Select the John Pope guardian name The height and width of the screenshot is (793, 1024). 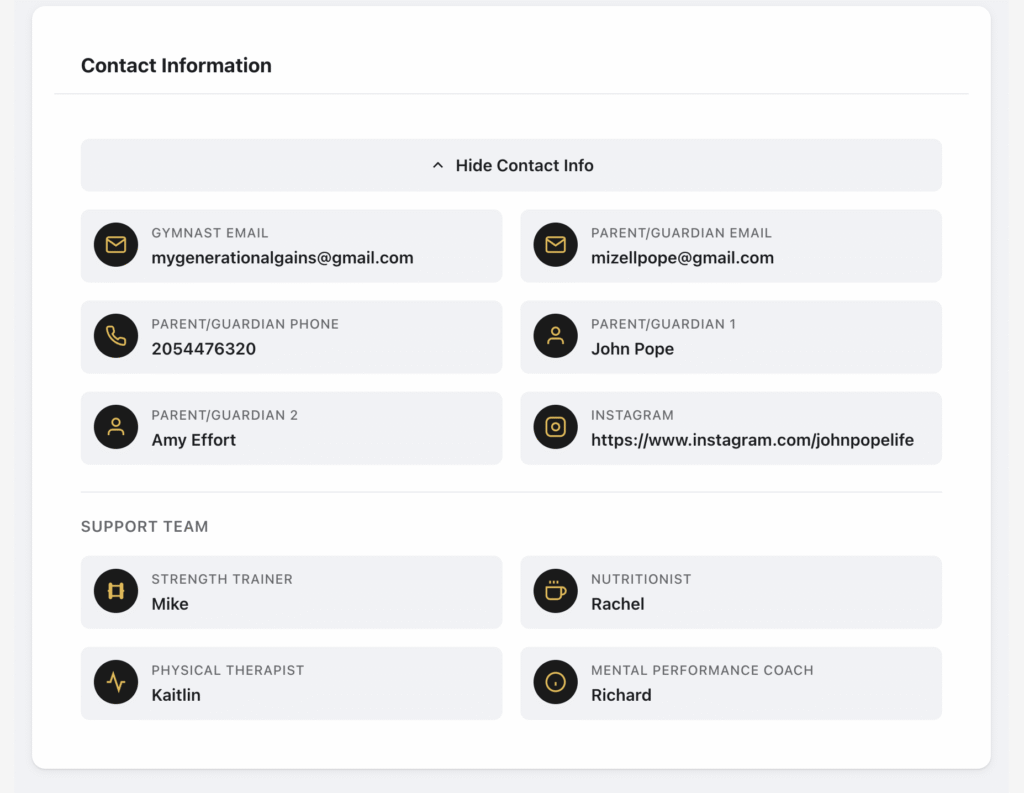[632, 349]
